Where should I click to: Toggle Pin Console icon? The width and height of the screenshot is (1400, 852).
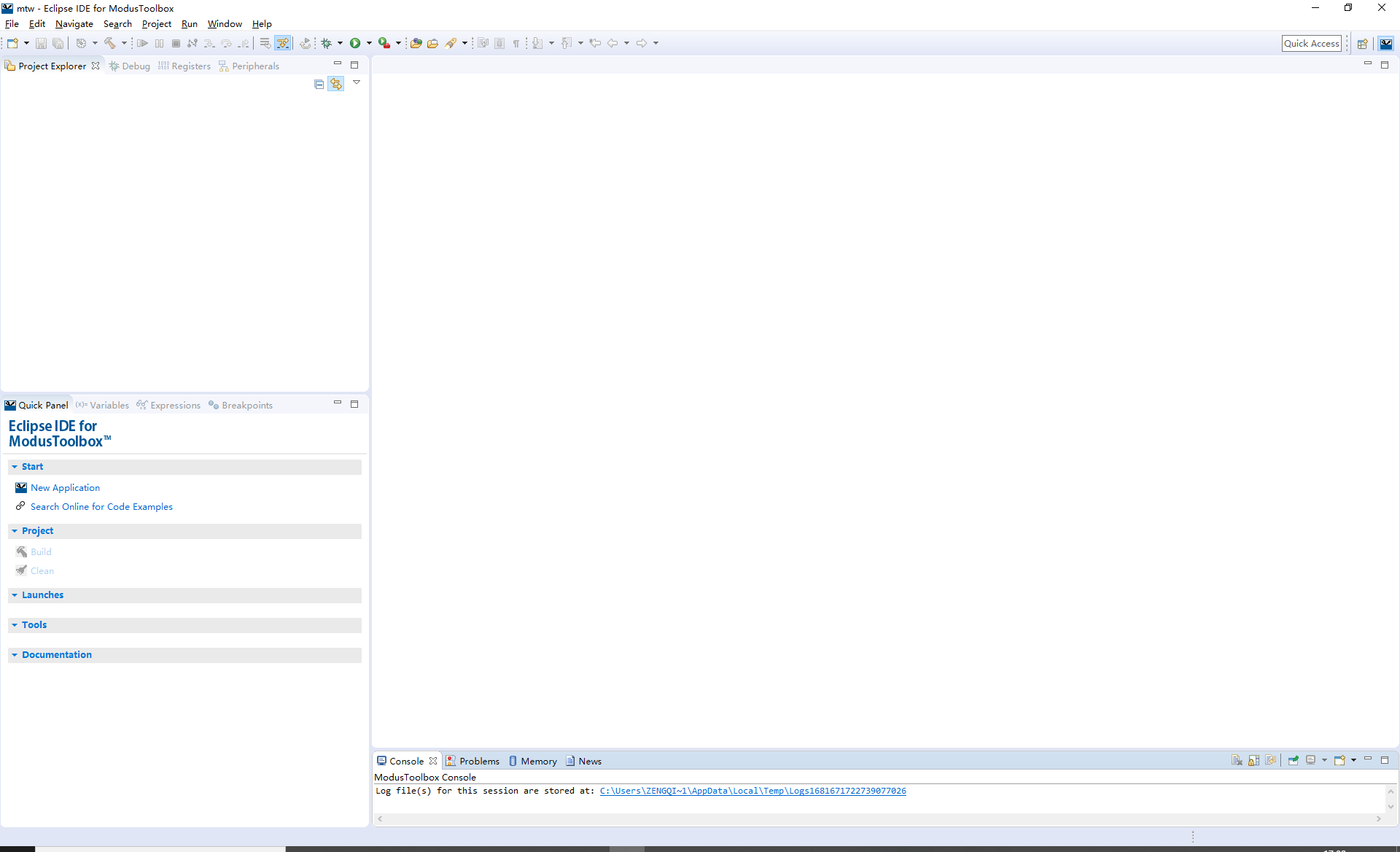coord(1293,760)
